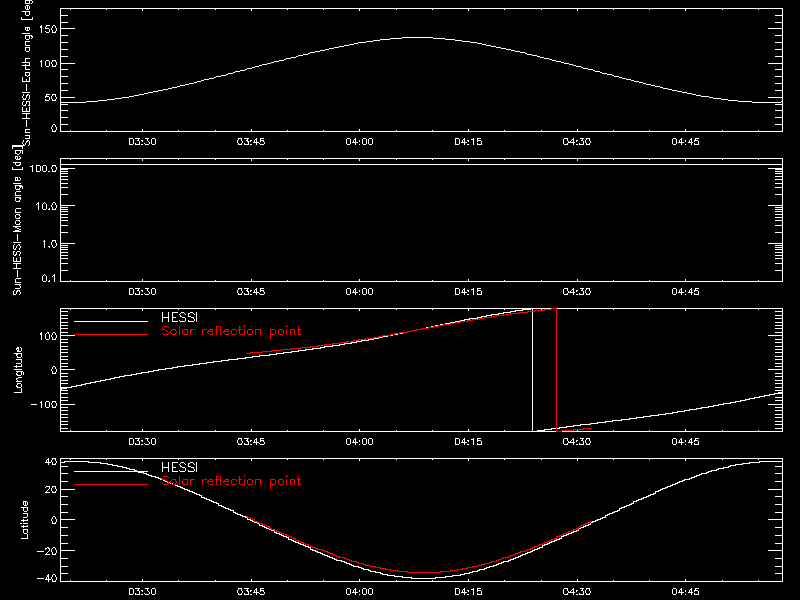Click the 40 tick label on Latitude plot
Screen dimensions: 800x600
click(x=51, y=462)
